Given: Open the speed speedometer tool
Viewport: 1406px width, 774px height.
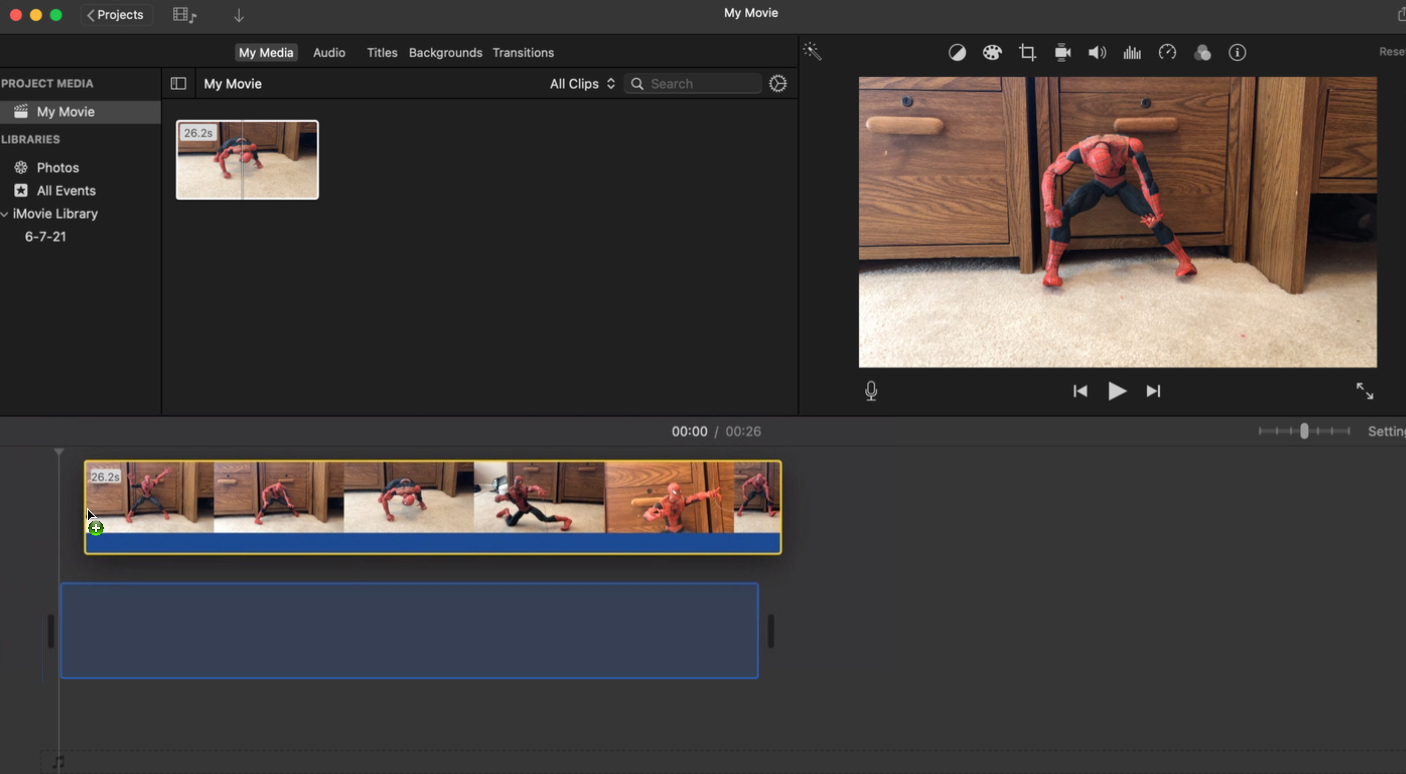Looking at the screenshot, I should [1167, 53].
